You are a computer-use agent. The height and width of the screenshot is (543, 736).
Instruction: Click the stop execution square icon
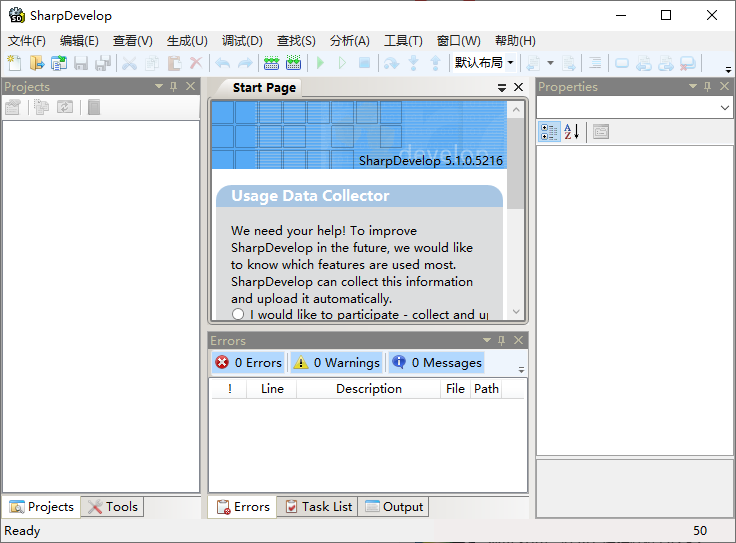365,62
